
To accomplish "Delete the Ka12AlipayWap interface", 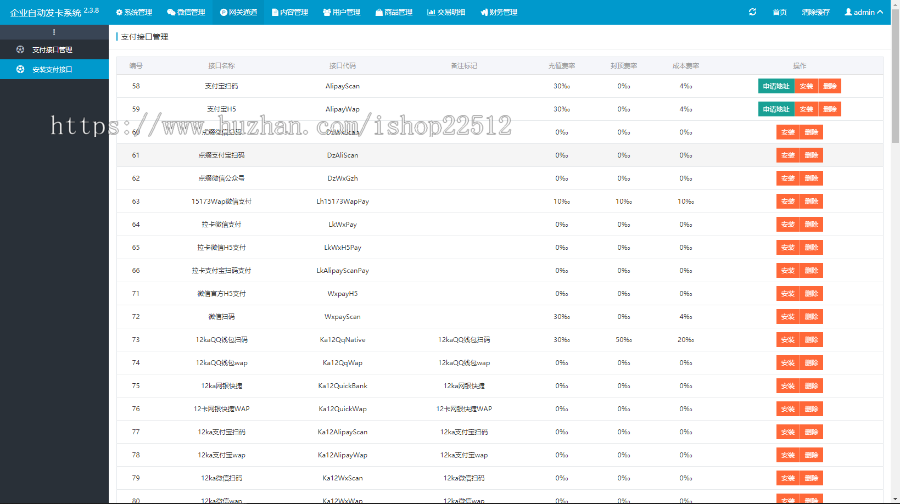I will click(811, 455).
